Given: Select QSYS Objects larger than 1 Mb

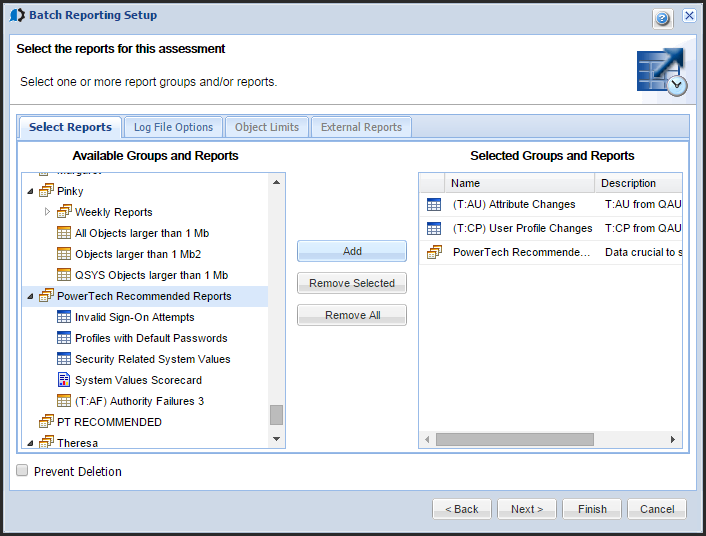Looking at the screenshot, I should 151,275.
